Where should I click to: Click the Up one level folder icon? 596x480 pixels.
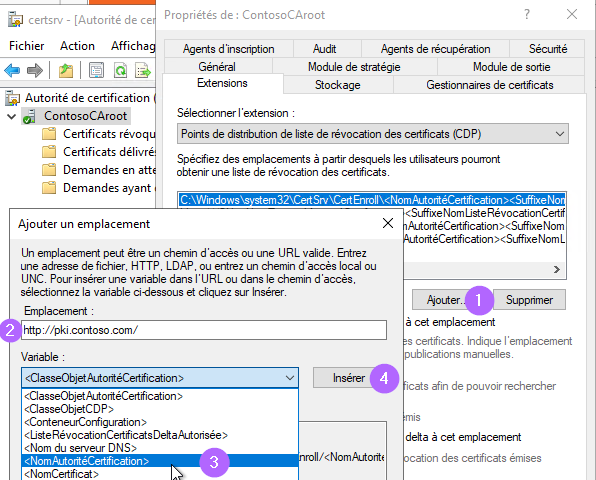pos(66,71)
